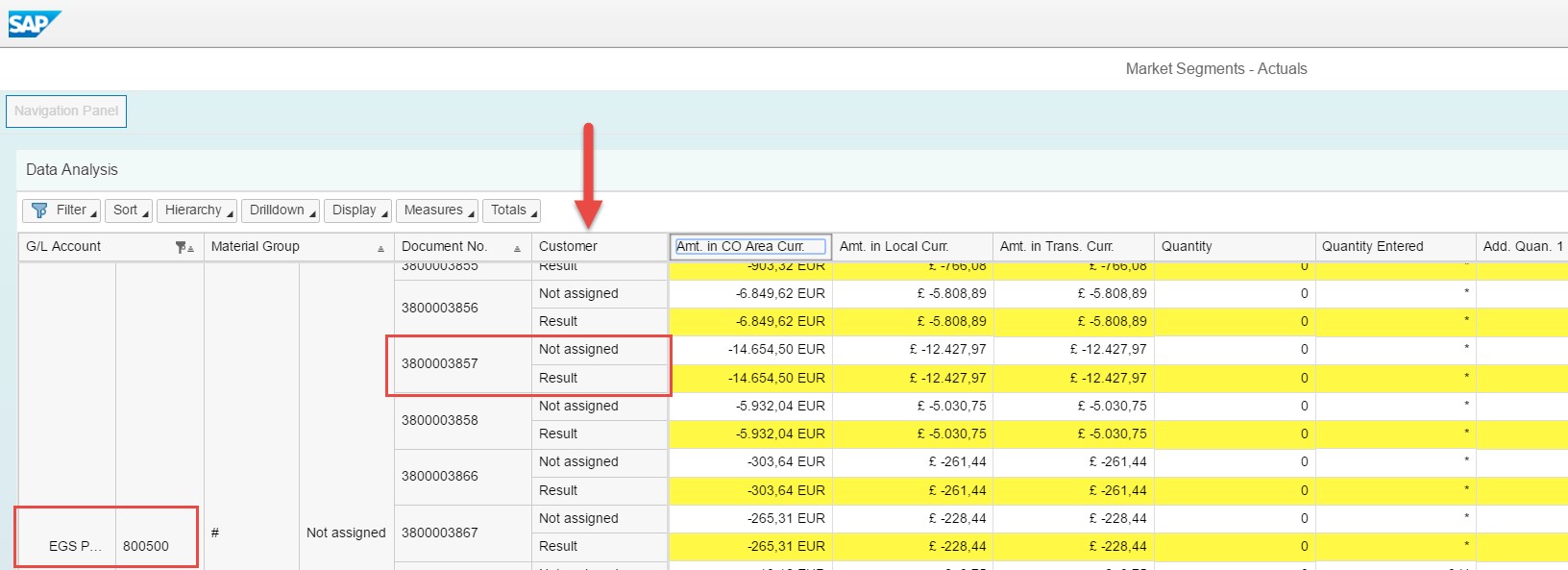This screenshot has height=570, width=1568.
Task: Click the Navigation Panel button
Action: pyautogui.click(x=66, y=112)
